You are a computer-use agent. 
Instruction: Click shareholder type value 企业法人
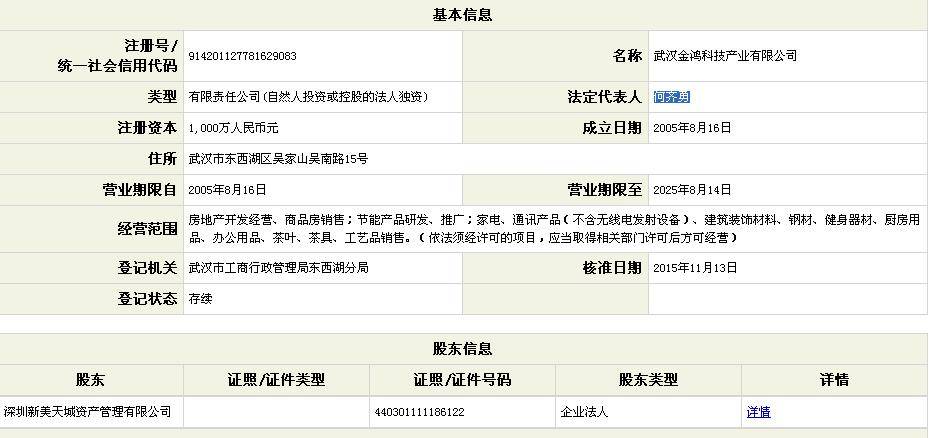584,411
